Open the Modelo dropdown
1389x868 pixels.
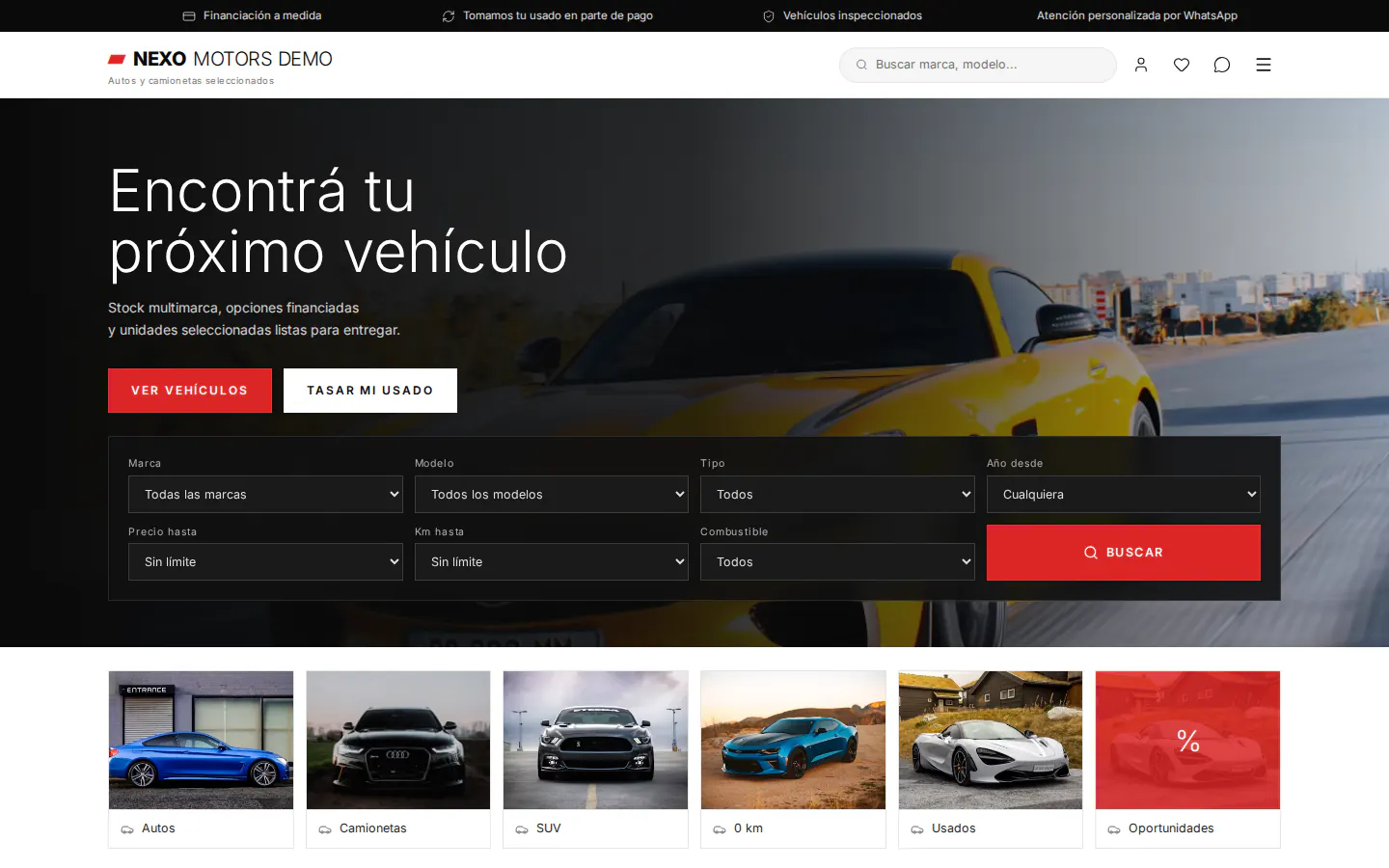pyautogui.click(x=552, y=494)
